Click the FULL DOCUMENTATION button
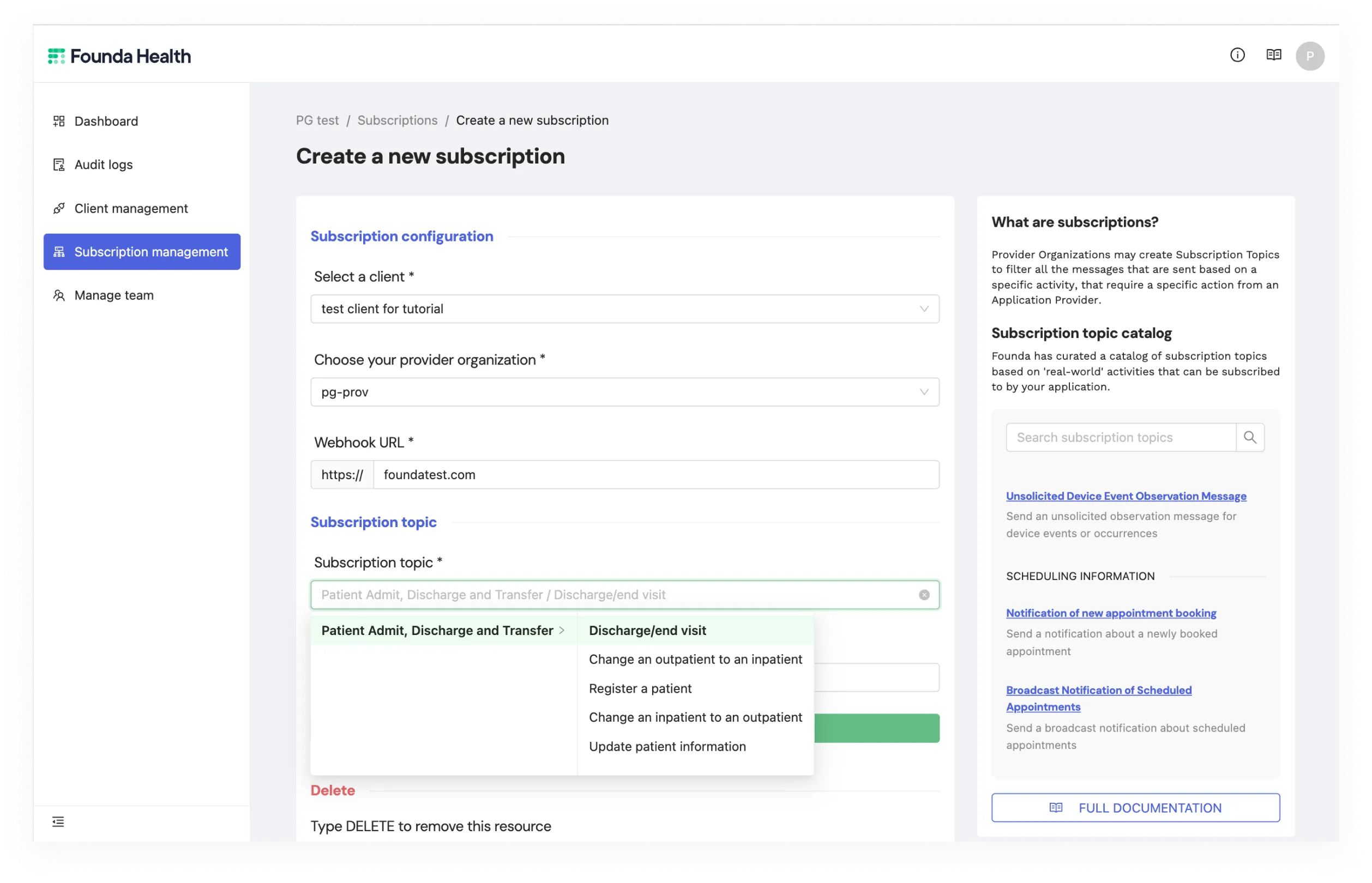The image size is (1372, 883). 1135,807
